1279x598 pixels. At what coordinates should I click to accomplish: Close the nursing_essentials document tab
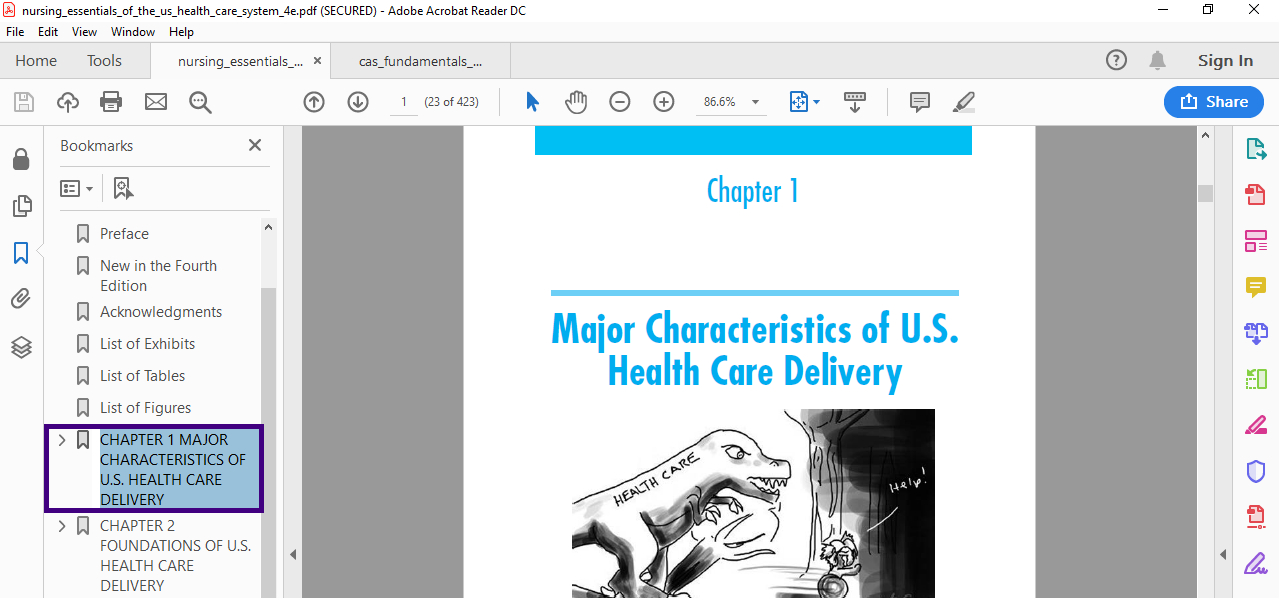click(x=318, y=61)
